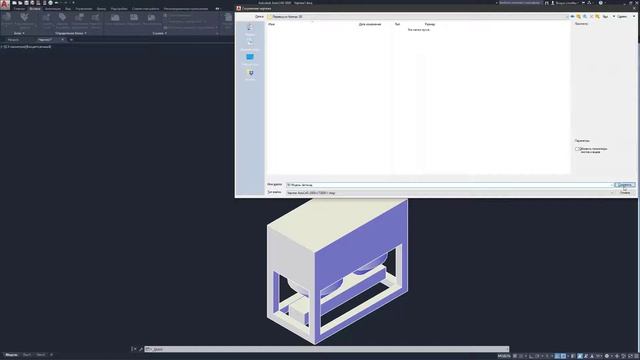Click the New drawing quick access icon

click(x=14, y=3)
